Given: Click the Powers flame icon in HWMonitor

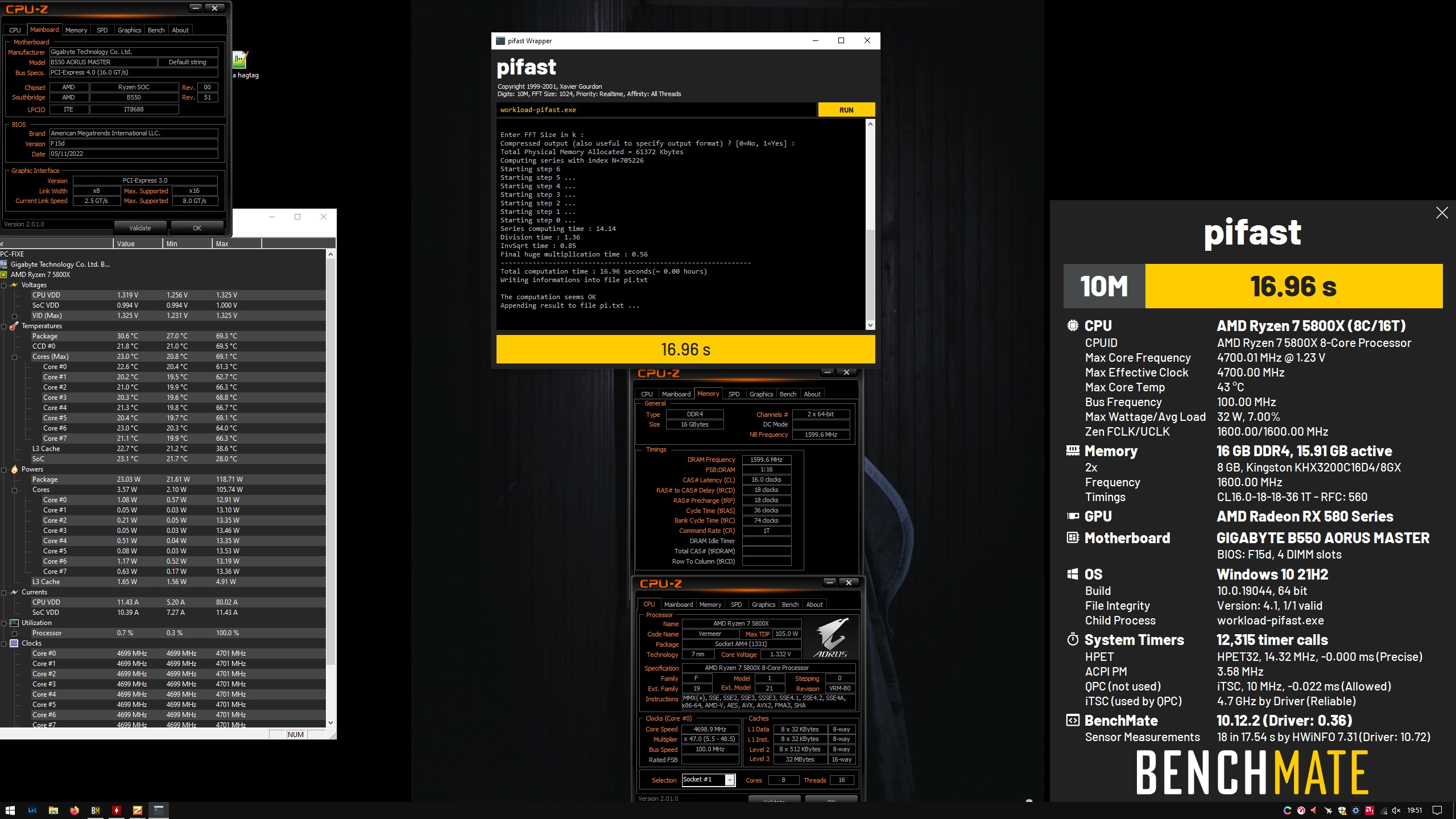Looking at the screenshot, I should (x=14, y=469).
